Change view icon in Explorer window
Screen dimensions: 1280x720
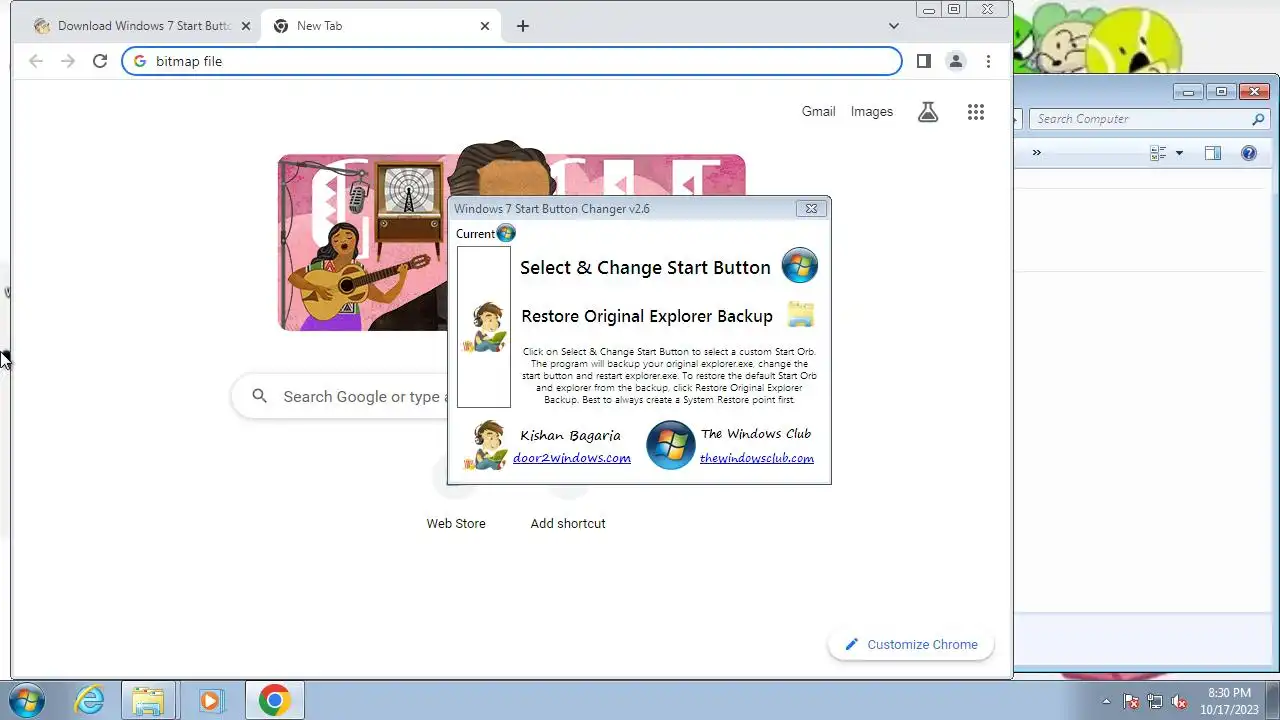pyautogui.click(x=1158, y=153)
